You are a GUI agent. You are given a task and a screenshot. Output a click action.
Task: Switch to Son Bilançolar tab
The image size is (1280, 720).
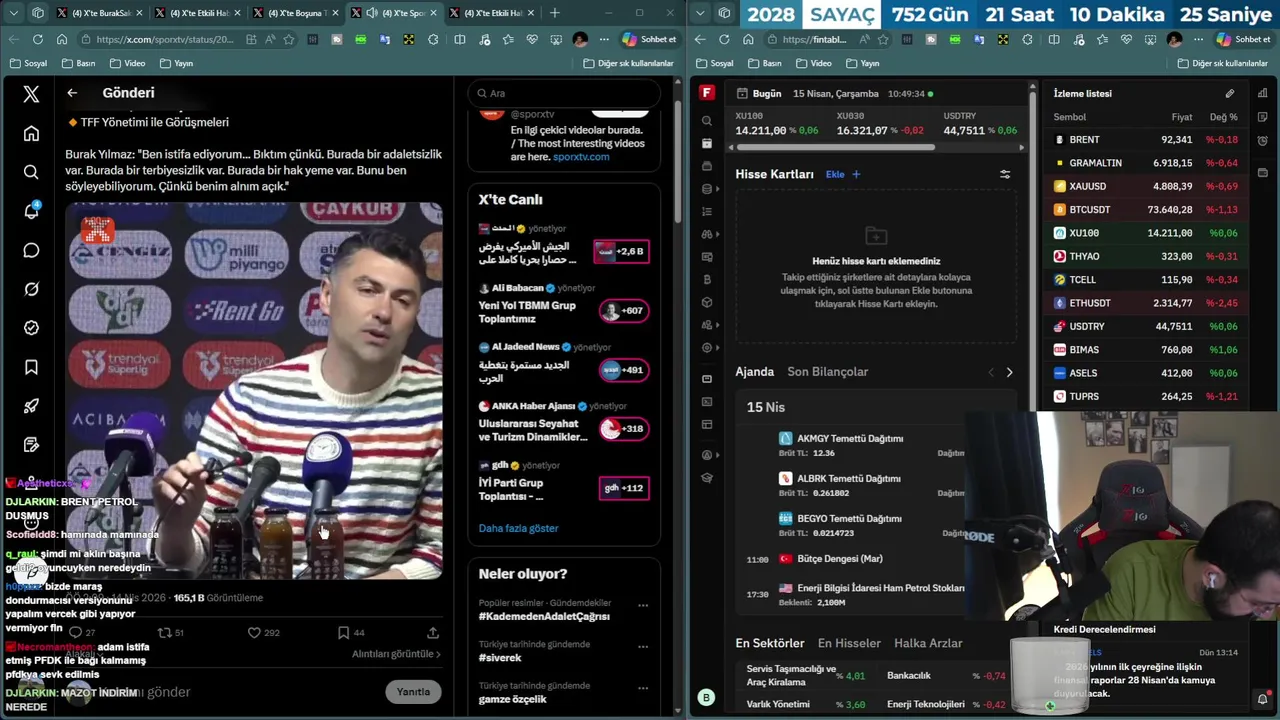click(827, 372)
